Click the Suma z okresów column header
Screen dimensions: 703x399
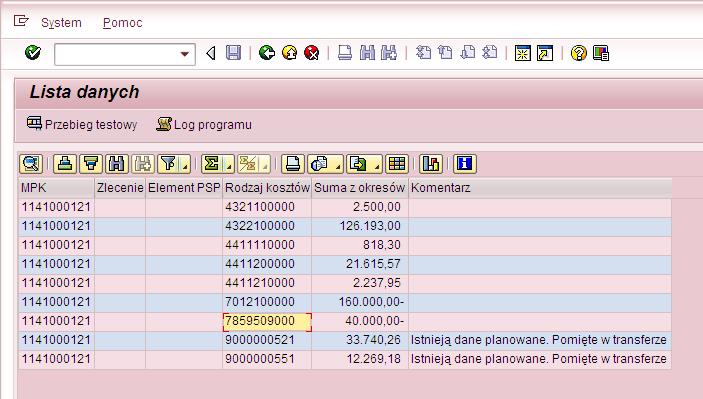[x=360, y=188]
